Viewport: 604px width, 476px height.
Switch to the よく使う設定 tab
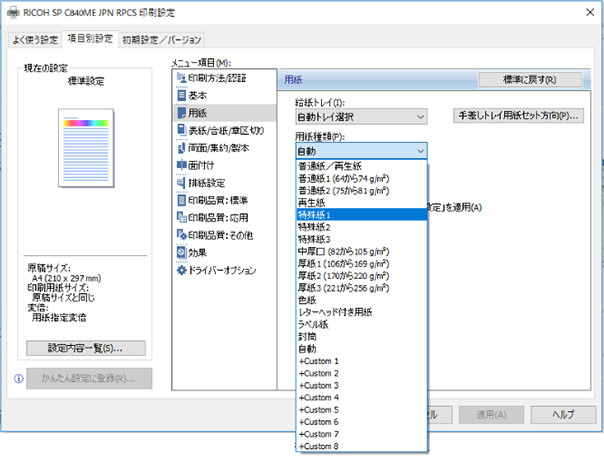pos(35,40)
